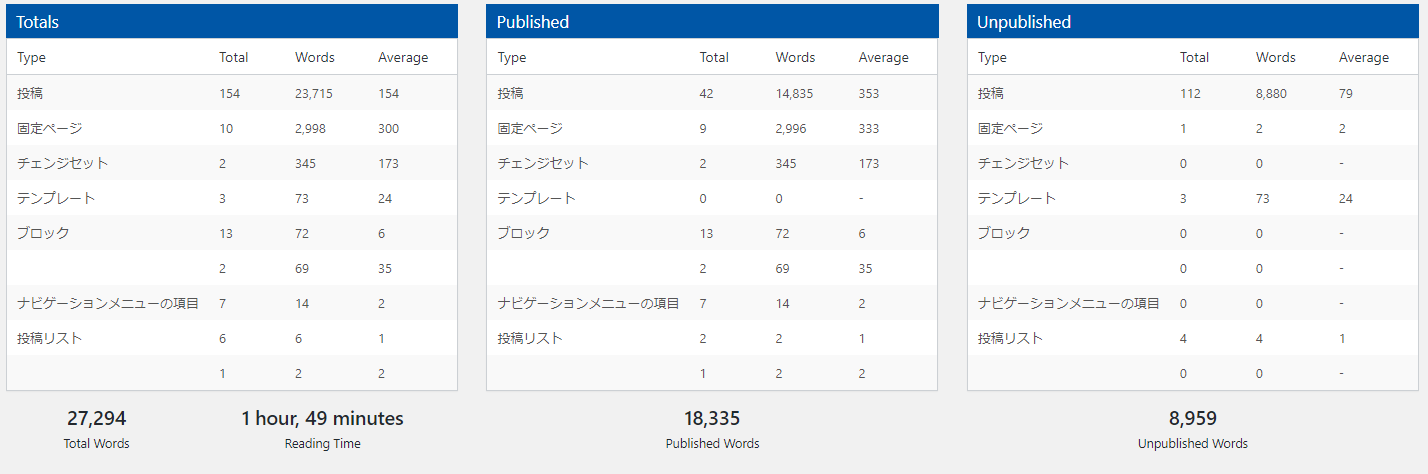Click the 2,998 words value

click(311, 128)
